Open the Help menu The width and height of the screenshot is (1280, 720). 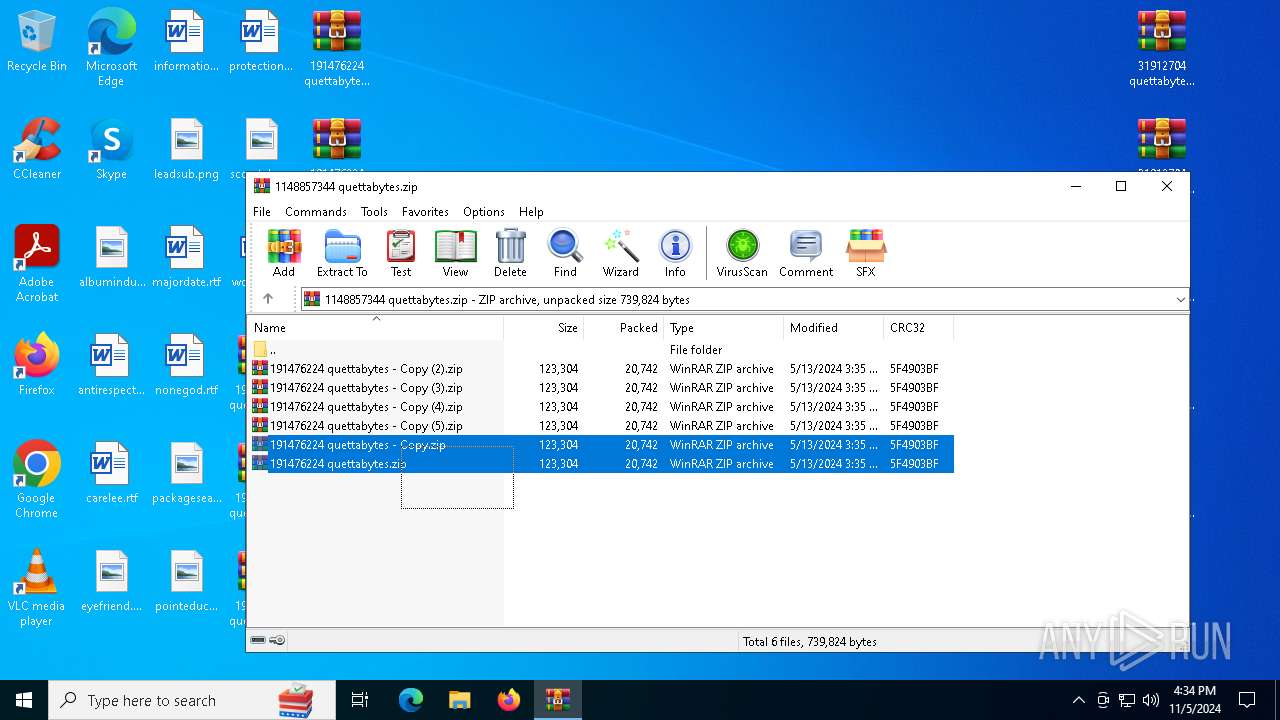point(531,212)
